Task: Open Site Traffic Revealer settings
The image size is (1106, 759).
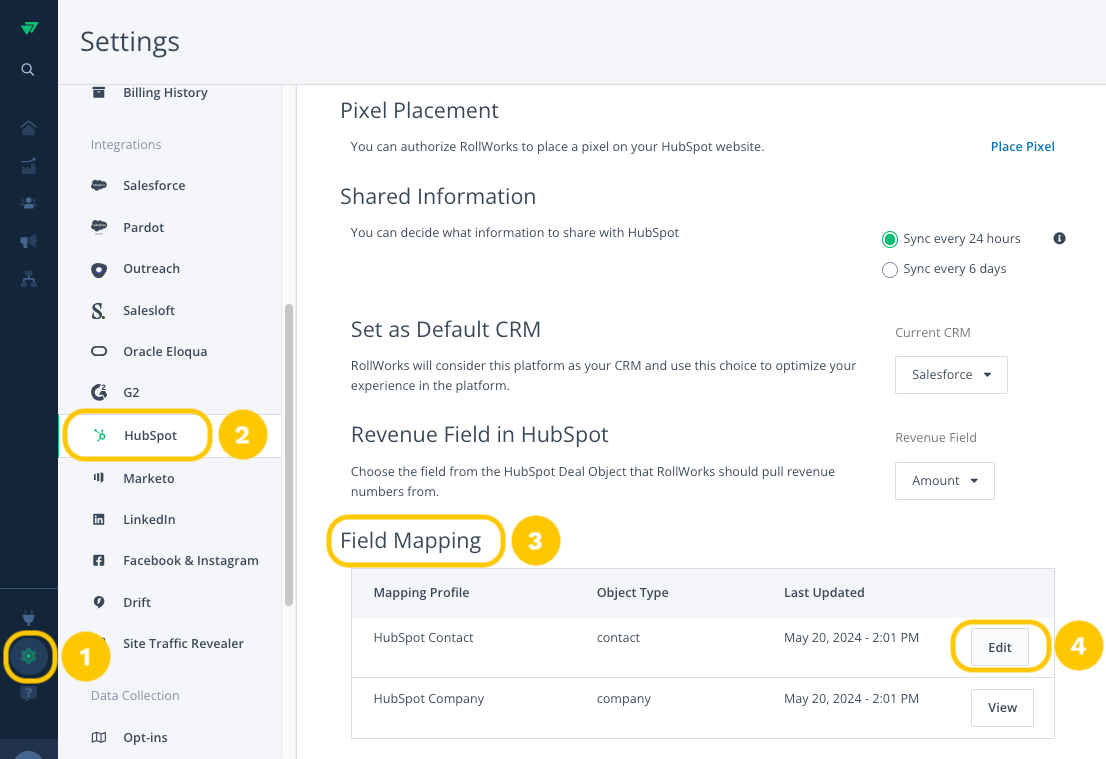Action: (183, 643)
